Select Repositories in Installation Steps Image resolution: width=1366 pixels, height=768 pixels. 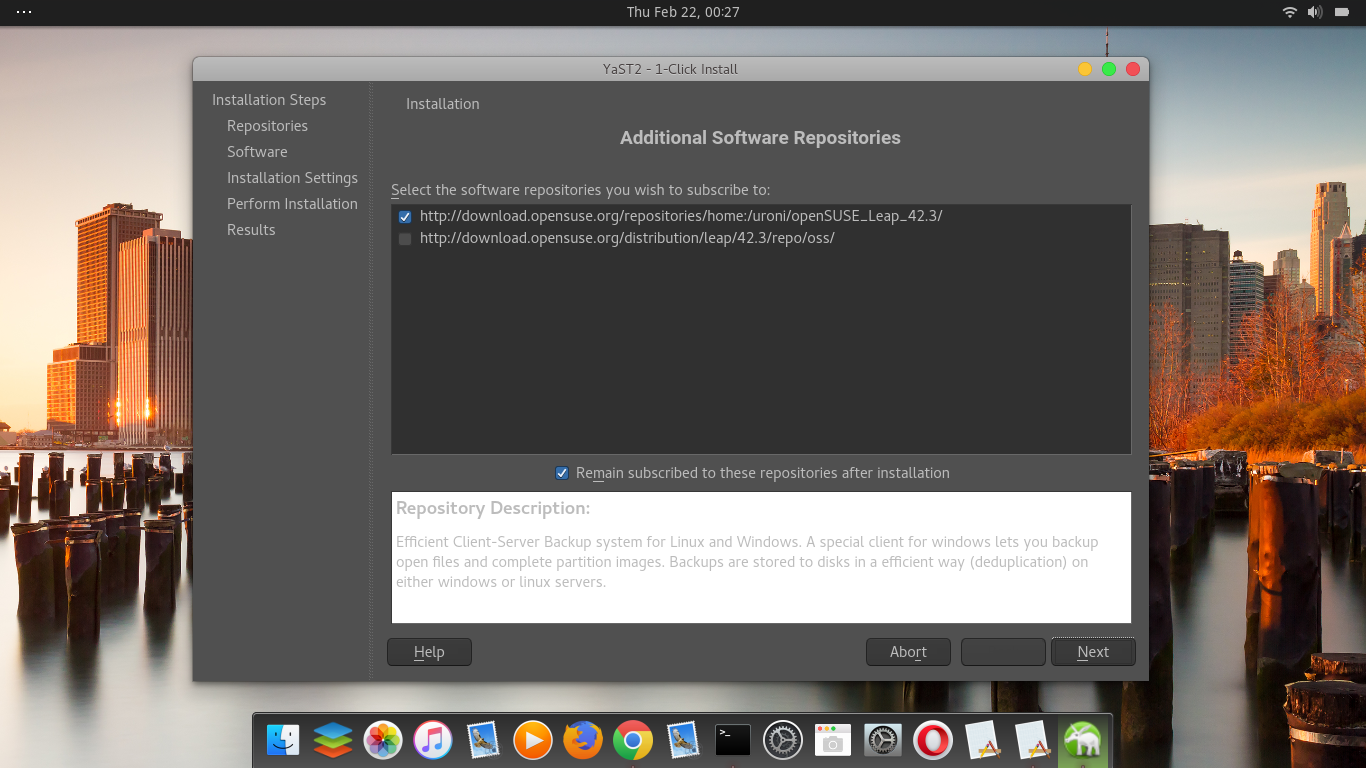(267, 125)
